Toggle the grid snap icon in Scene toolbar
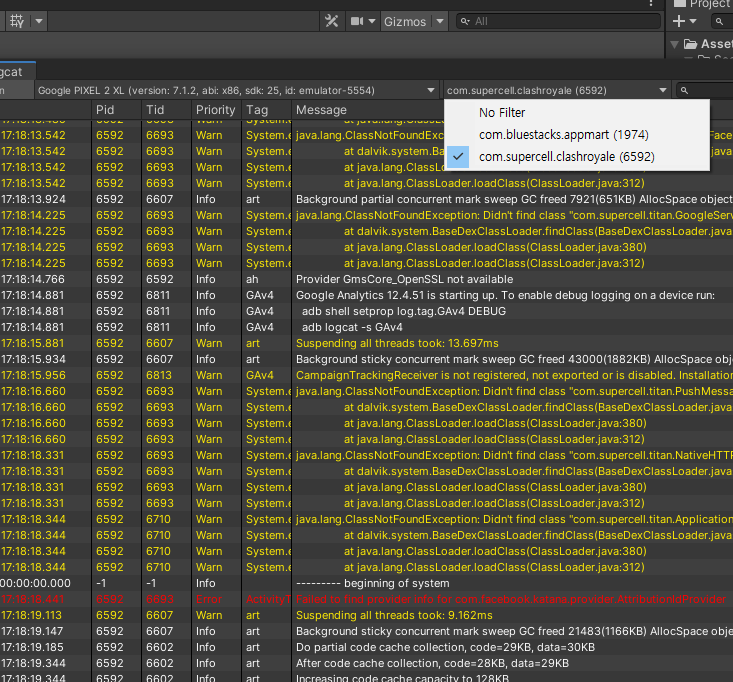 [17, 22]
